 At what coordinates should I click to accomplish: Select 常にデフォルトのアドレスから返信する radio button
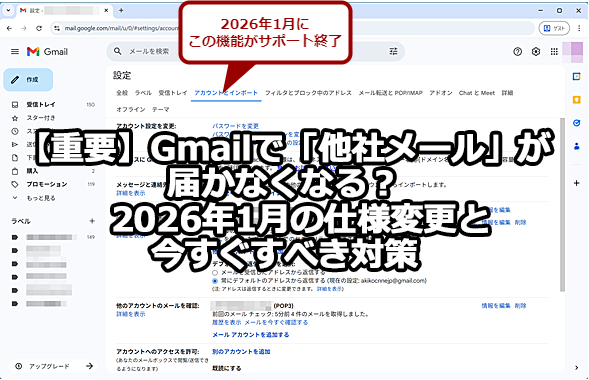click(x=215, y=281)
